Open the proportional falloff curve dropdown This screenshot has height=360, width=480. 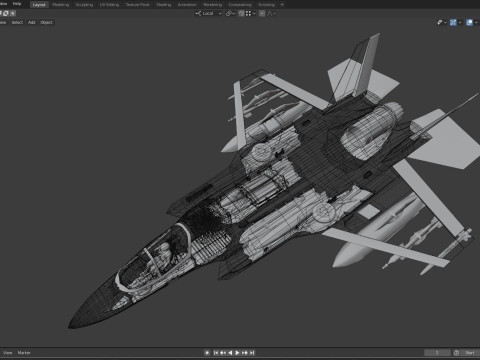(271, 13)
